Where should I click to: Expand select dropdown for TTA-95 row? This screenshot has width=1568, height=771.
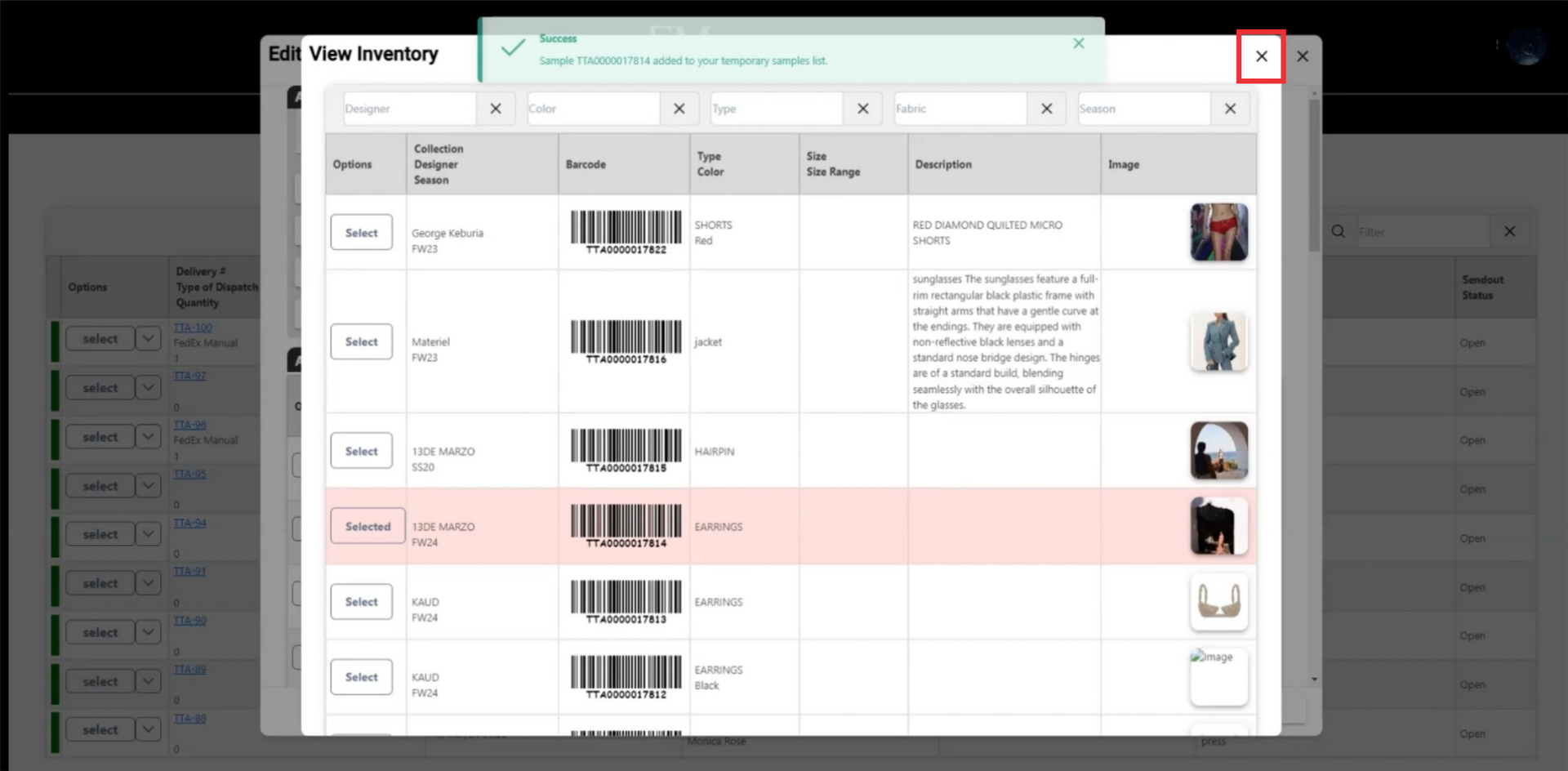(x=148, y=485)
